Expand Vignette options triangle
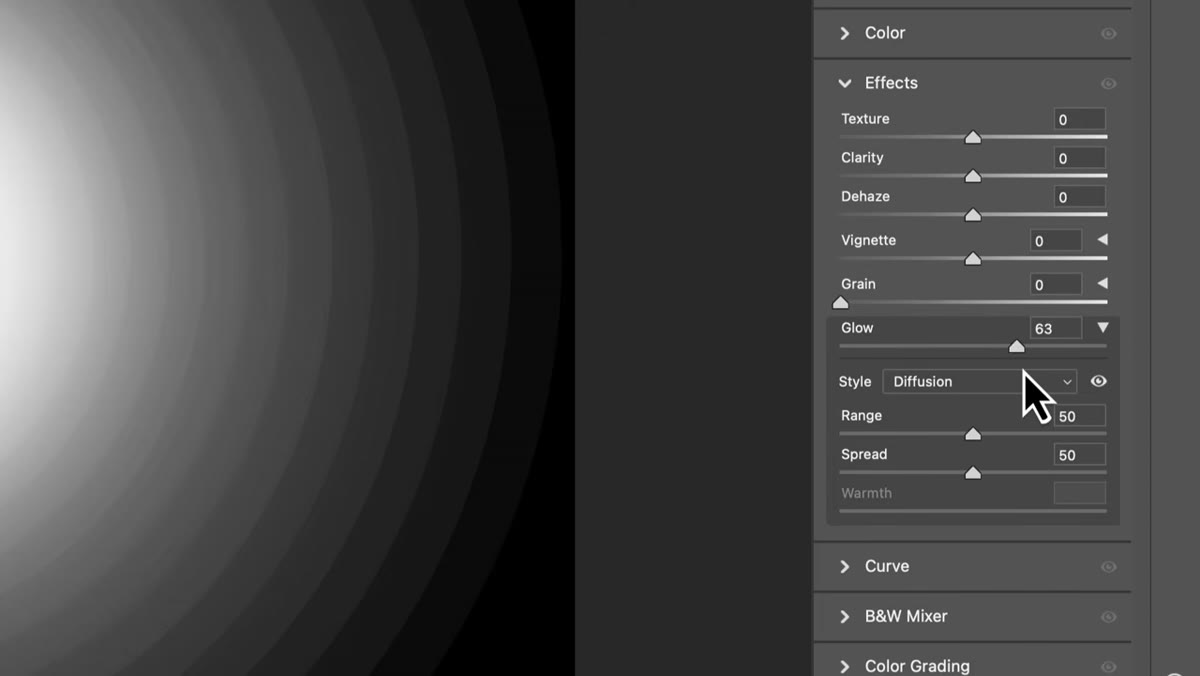 tap(1103, 240)
